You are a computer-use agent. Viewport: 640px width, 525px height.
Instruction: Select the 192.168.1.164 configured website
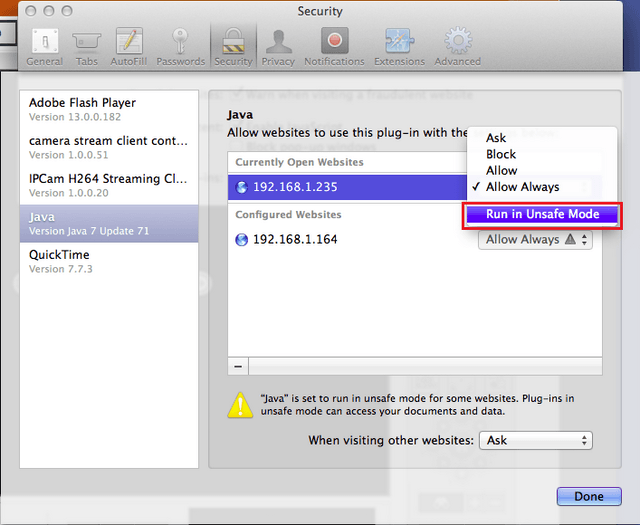pyautogui.click(x=415, y=239)
